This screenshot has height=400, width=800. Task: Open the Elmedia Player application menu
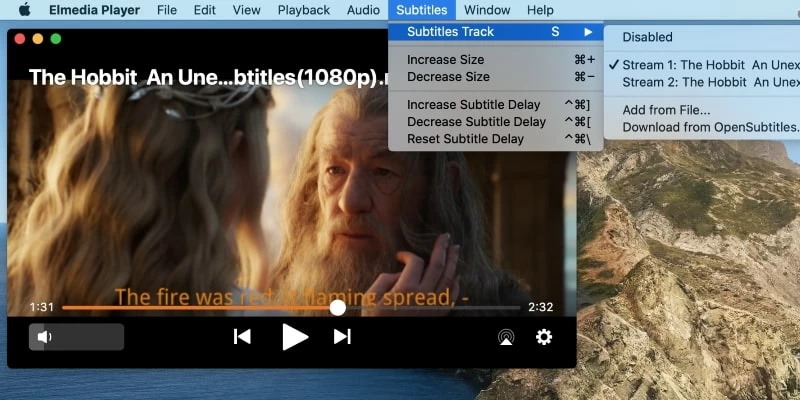[x=94, y=10]
